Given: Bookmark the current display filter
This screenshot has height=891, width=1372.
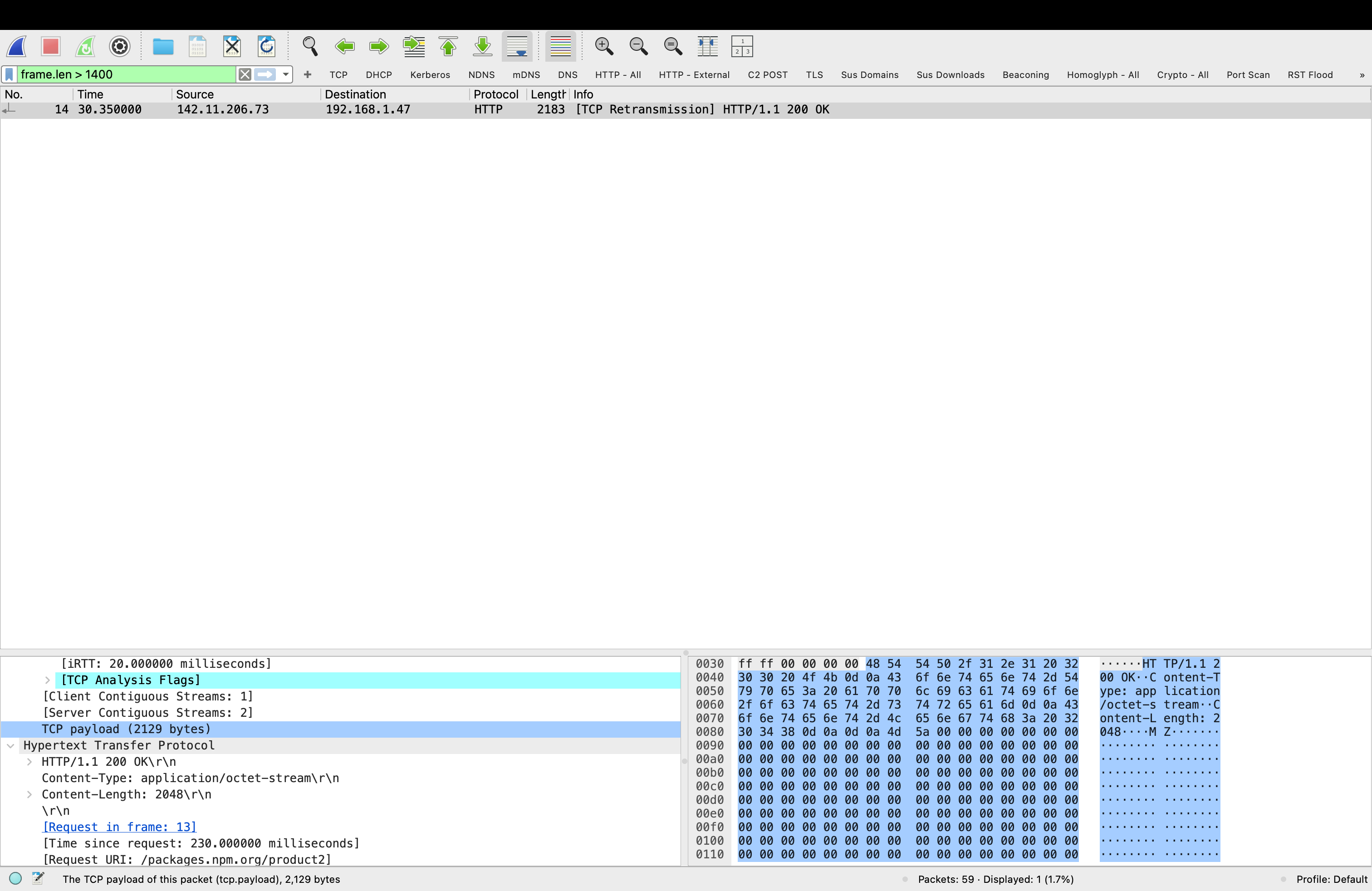Looking at the screenshot, I should pos(9,74).
